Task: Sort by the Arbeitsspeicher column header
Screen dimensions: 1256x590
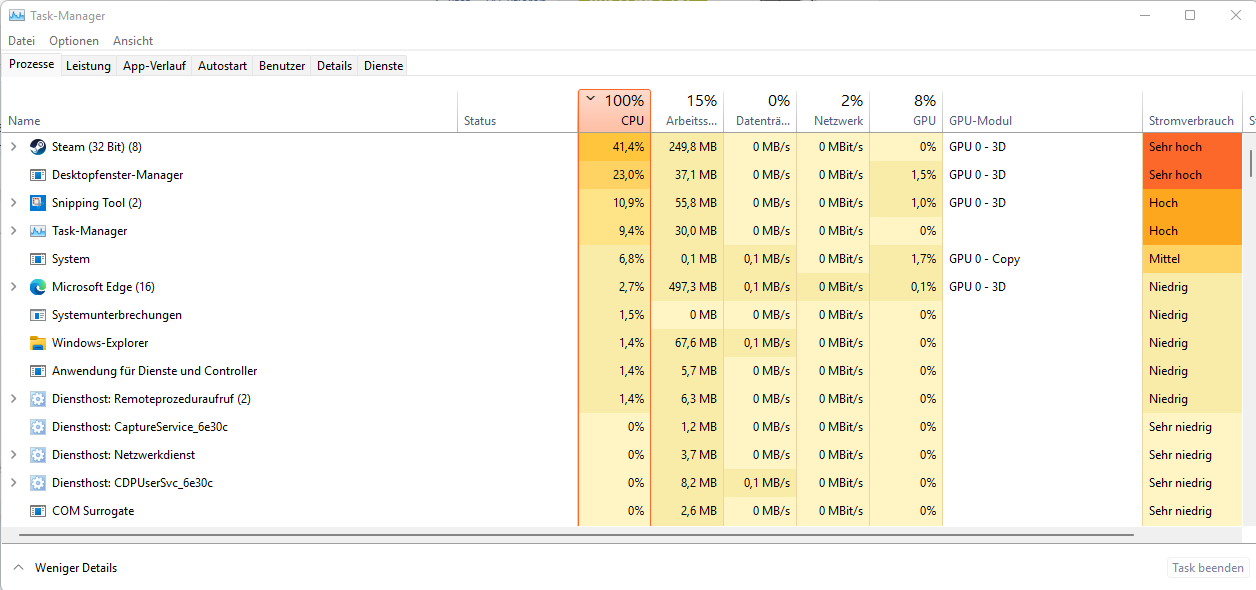Action: click(x=687, y=111)
